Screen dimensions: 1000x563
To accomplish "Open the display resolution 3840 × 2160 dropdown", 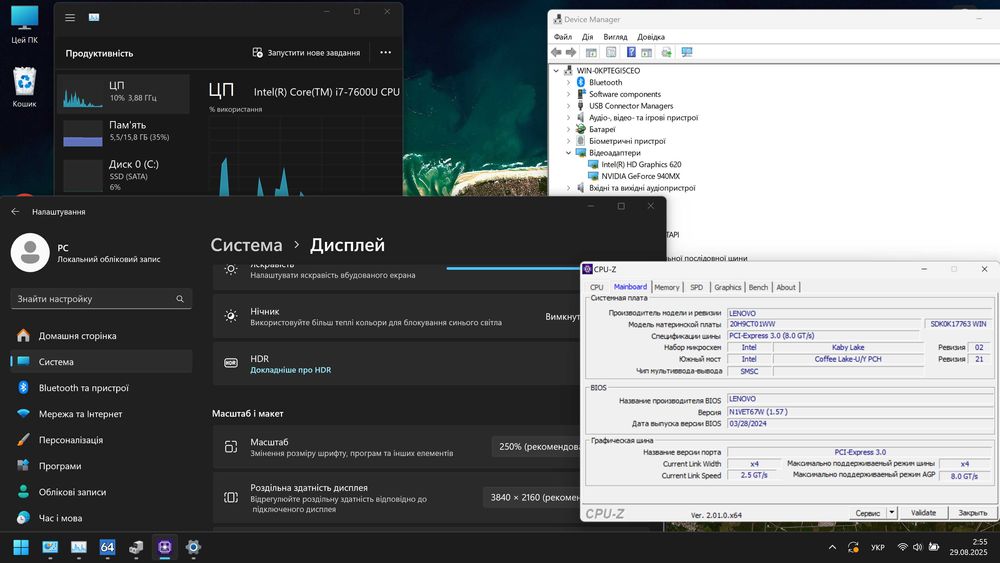I will [x=533, y=497].
